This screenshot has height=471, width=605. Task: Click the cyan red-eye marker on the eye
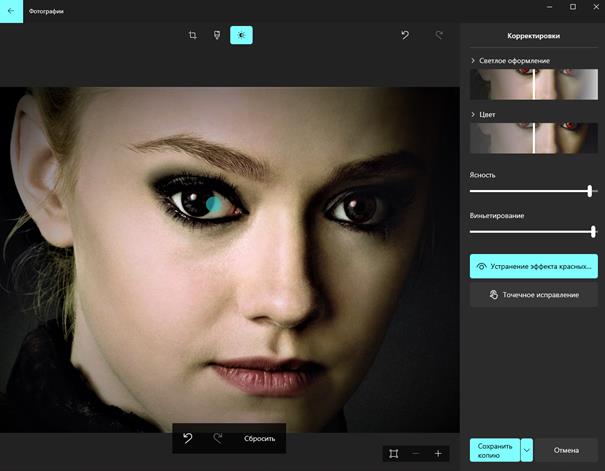pos(213,204)
